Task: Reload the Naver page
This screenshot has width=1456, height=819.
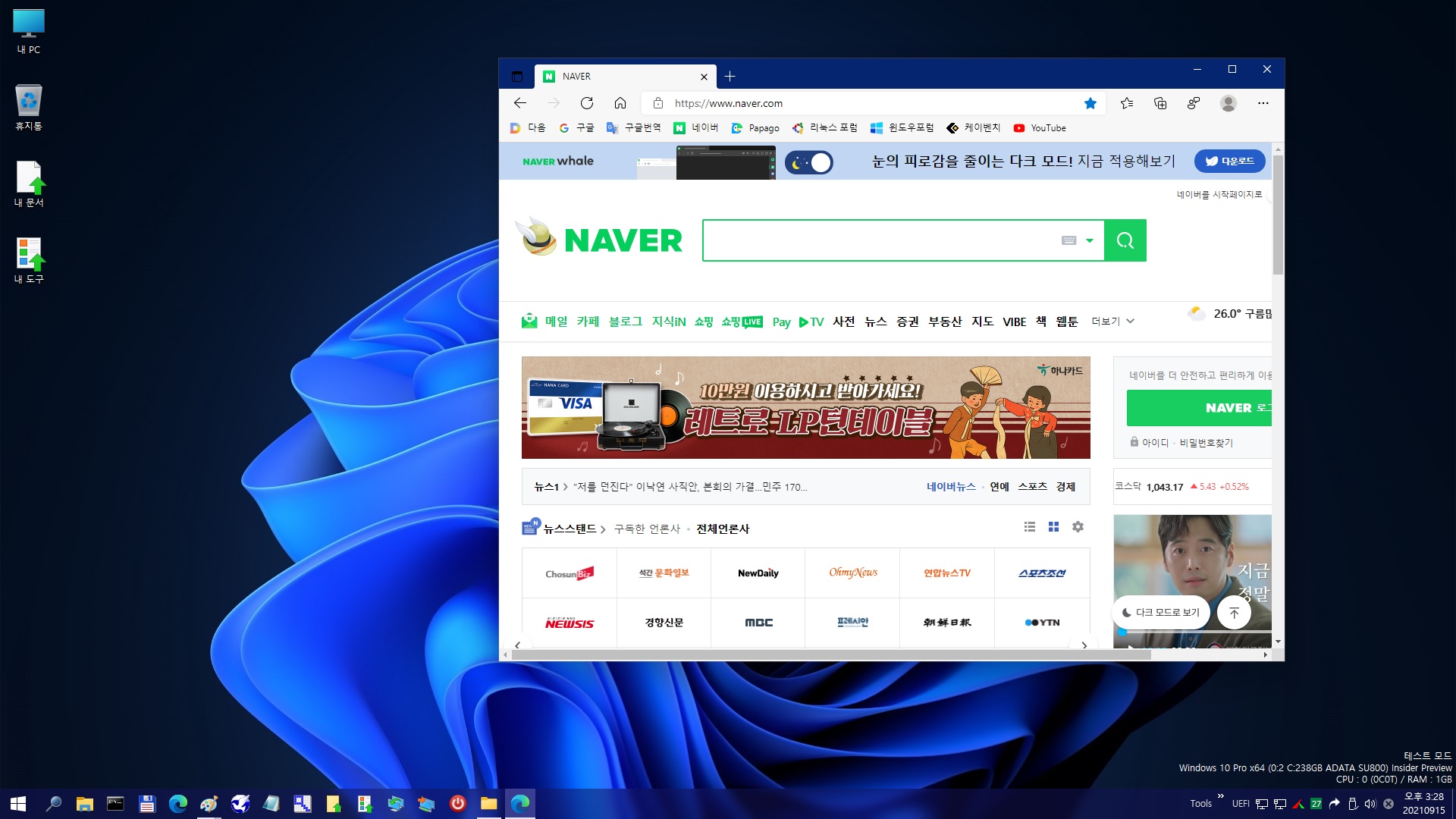Action: coord(587,103)
